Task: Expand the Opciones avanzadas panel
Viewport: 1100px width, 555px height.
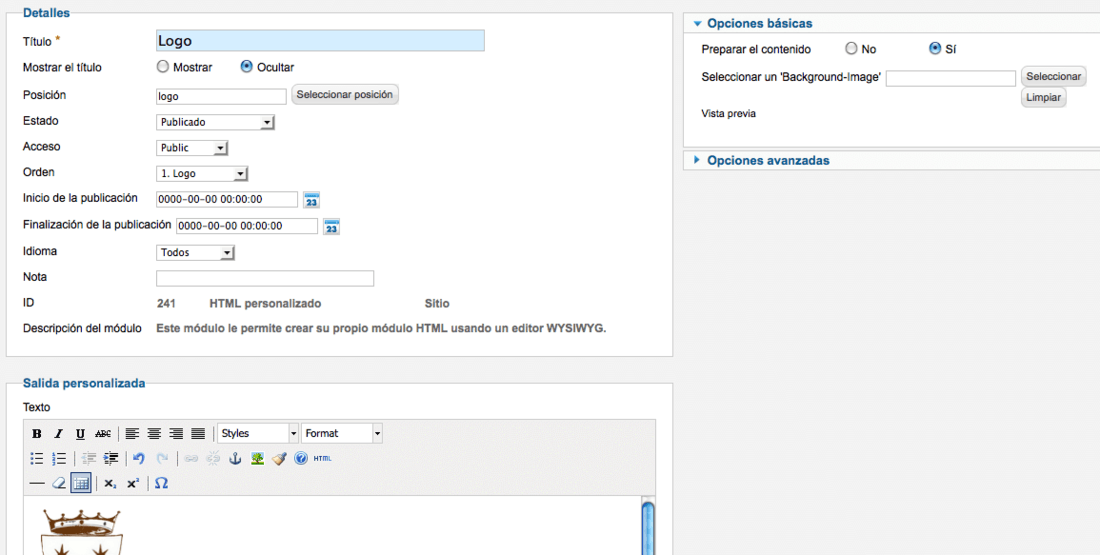Action: click(x=768, y=161)
